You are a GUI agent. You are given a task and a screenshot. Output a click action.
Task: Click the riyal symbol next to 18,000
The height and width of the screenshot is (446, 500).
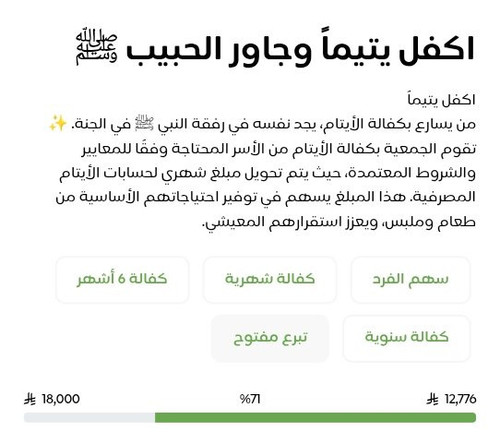(x=30, y=399)
